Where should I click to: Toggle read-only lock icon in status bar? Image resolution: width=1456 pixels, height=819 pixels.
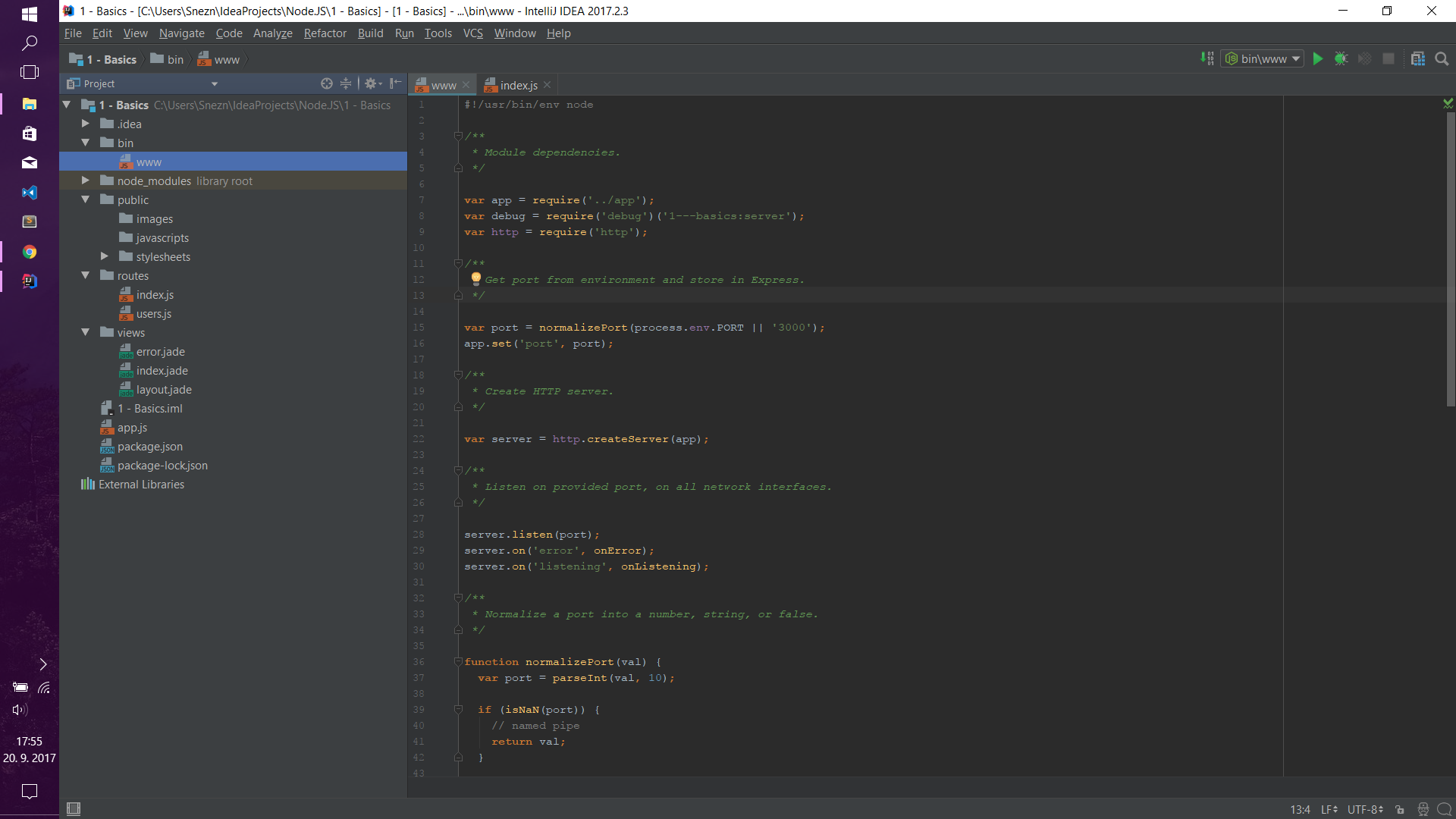[x=1400, y=810]
